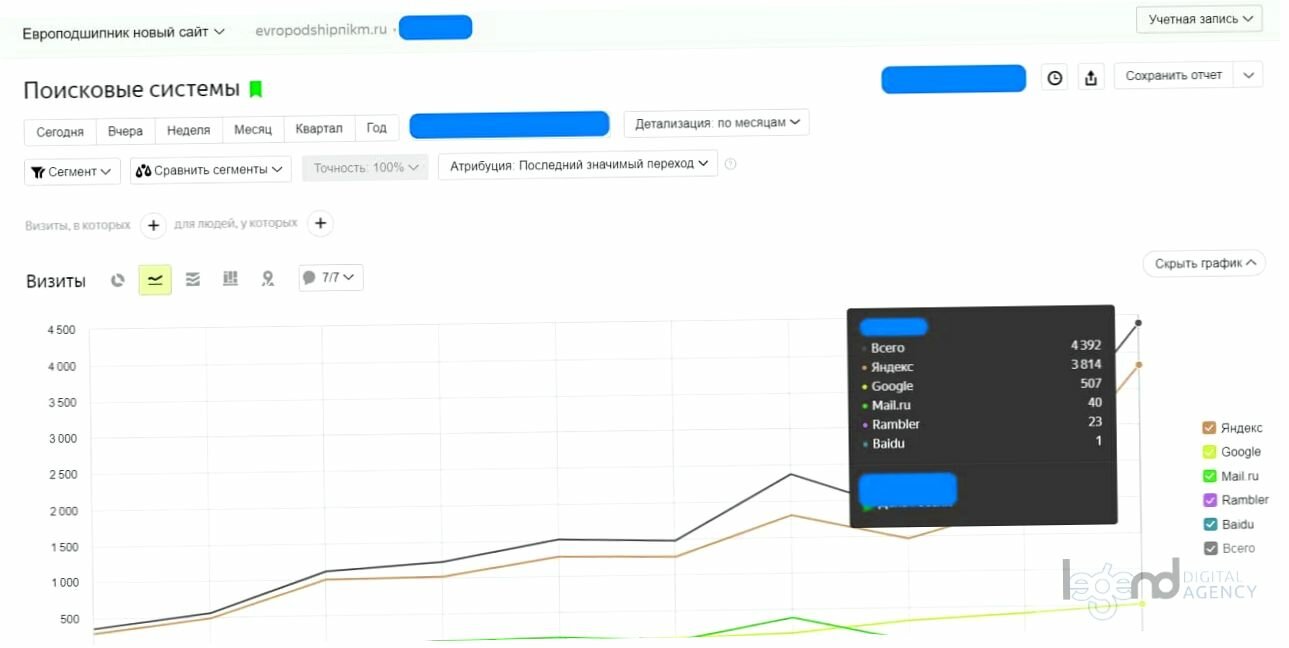
Task: Open the Атрибуция dropdown
Action: [578, 164]
